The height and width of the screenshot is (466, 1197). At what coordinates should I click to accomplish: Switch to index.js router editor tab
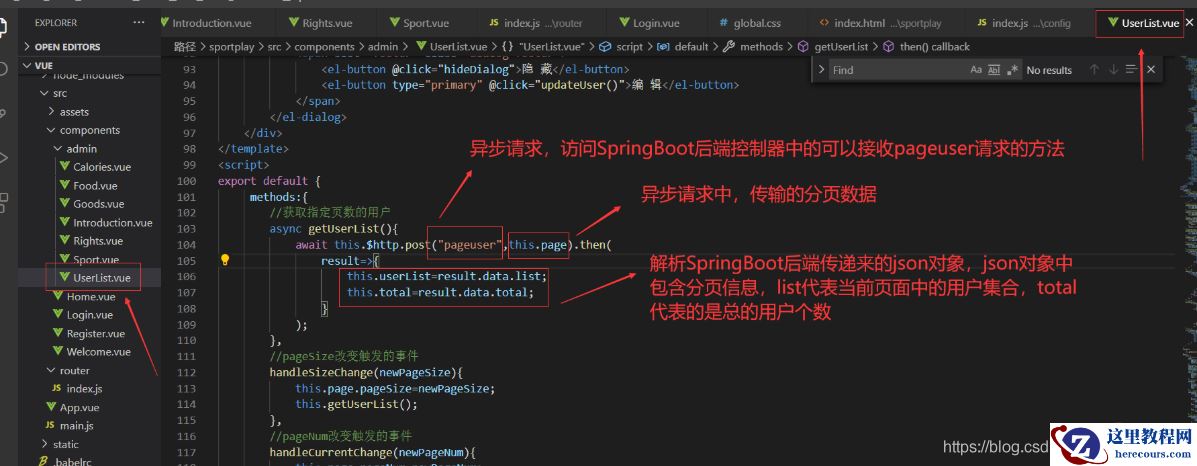click(541, 24)
